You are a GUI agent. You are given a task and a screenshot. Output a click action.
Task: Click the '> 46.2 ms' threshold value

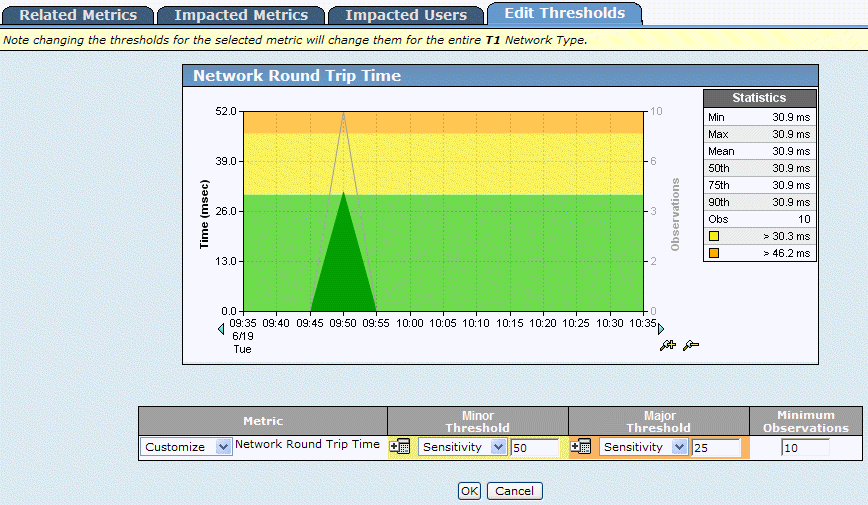coord(786,254)
